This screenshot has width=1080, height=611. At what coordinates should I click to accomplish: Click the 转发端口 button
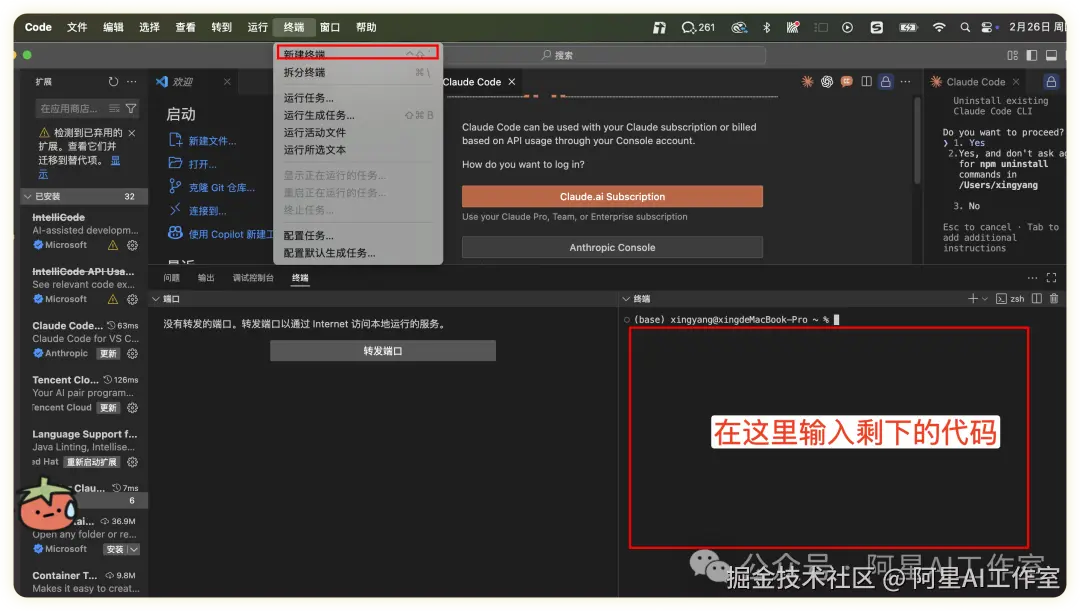383,351
